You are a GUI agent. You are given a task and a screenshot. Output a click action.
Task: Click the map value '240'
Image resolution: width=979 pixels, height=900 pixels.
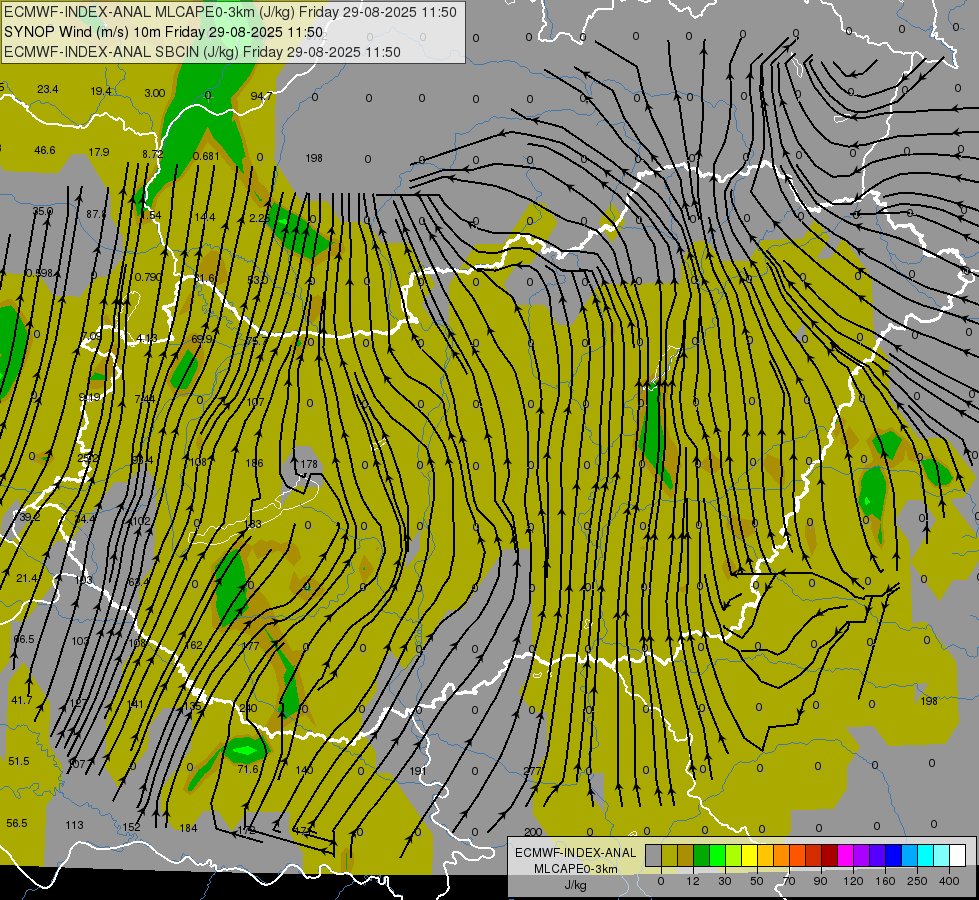point(248,708)
